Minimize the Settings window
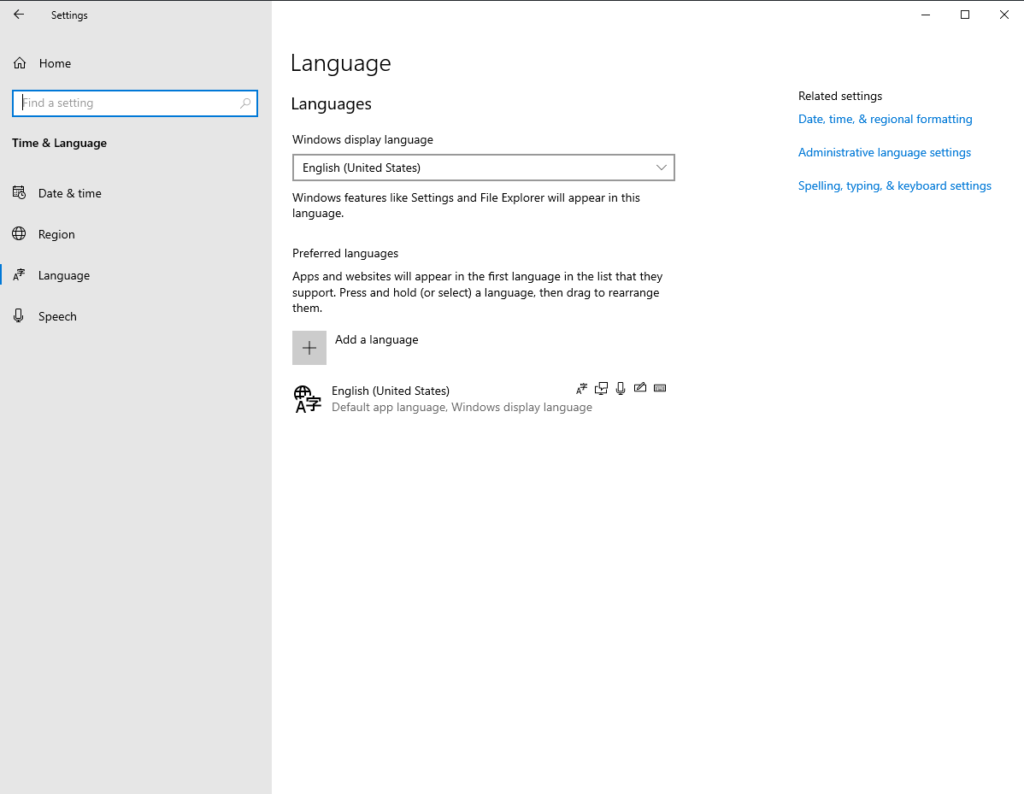 point(925,14)
